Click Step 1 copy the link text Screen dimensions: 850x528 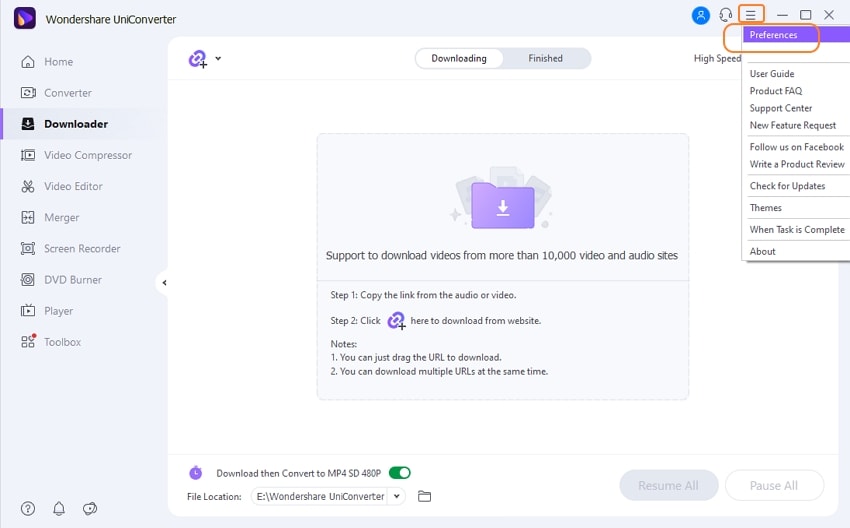click(423, 295)
